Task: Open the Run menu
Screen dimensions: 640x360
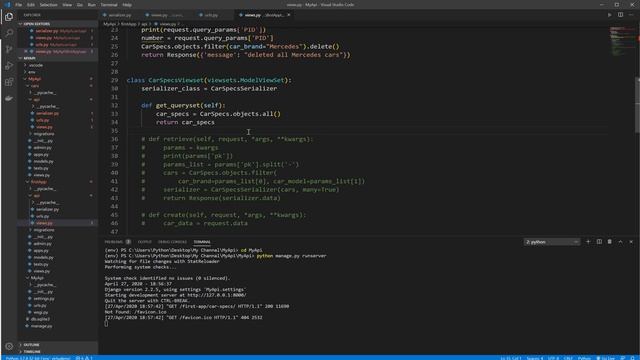Action: (91, 4)
